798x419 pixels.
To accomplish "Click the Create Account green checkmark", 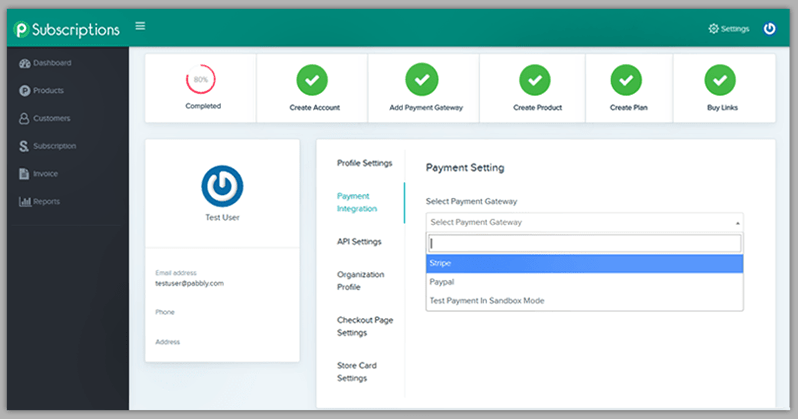I will (312, 78).
